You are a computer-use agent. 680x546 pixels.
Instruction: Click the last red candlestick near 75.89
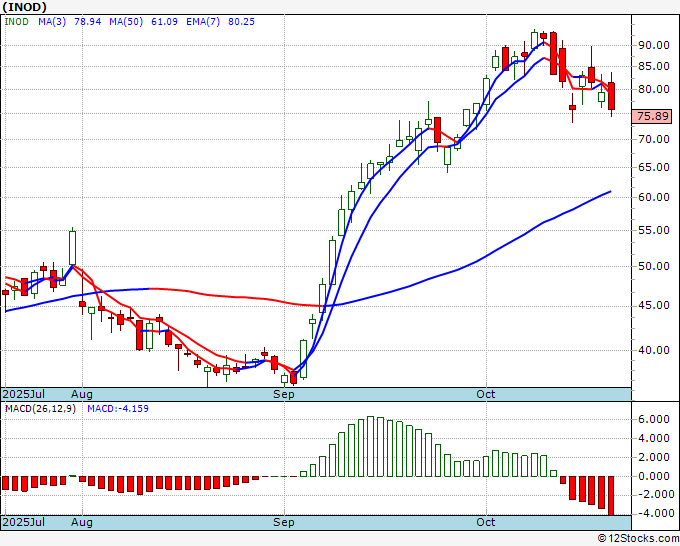click(x=611, y=96)
